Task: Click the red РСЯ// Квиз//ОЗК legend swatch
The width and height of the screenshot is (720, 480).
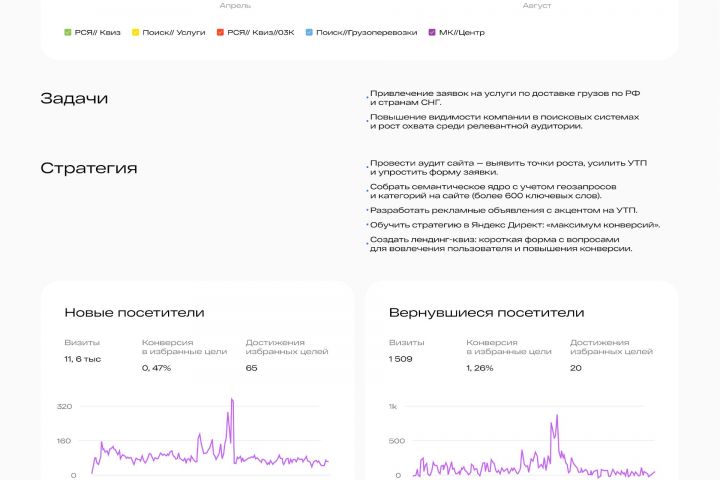Action: click(x=221, y=33)
